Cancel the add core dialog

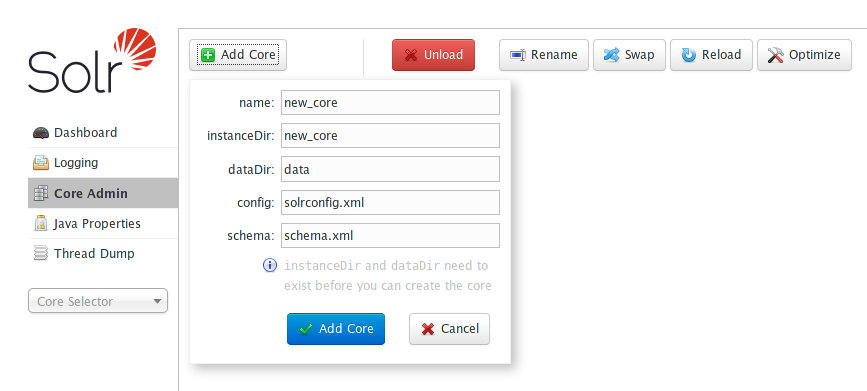tap(450, 329)
